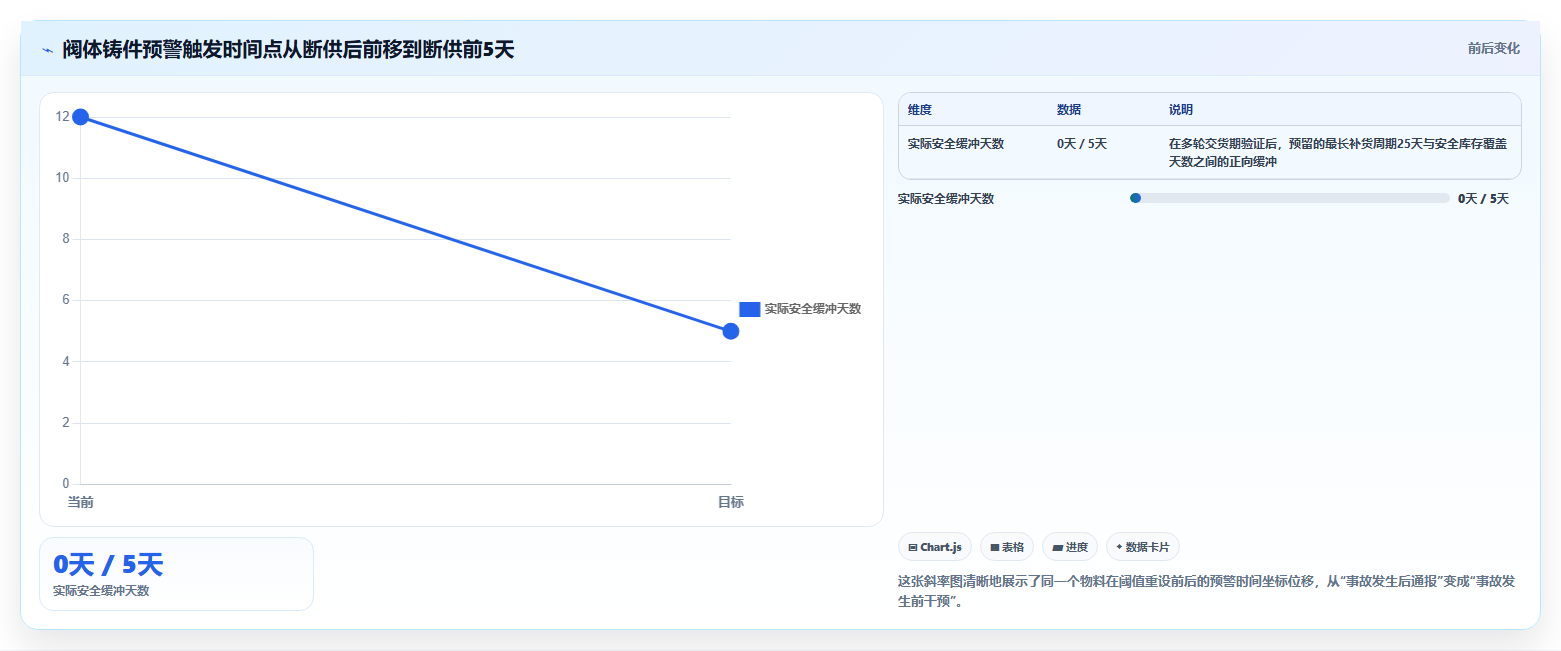Click the progress bar for 实际安全缓冲天数
Viewport: 1561px width, 651px height.
pos(1290,198)
